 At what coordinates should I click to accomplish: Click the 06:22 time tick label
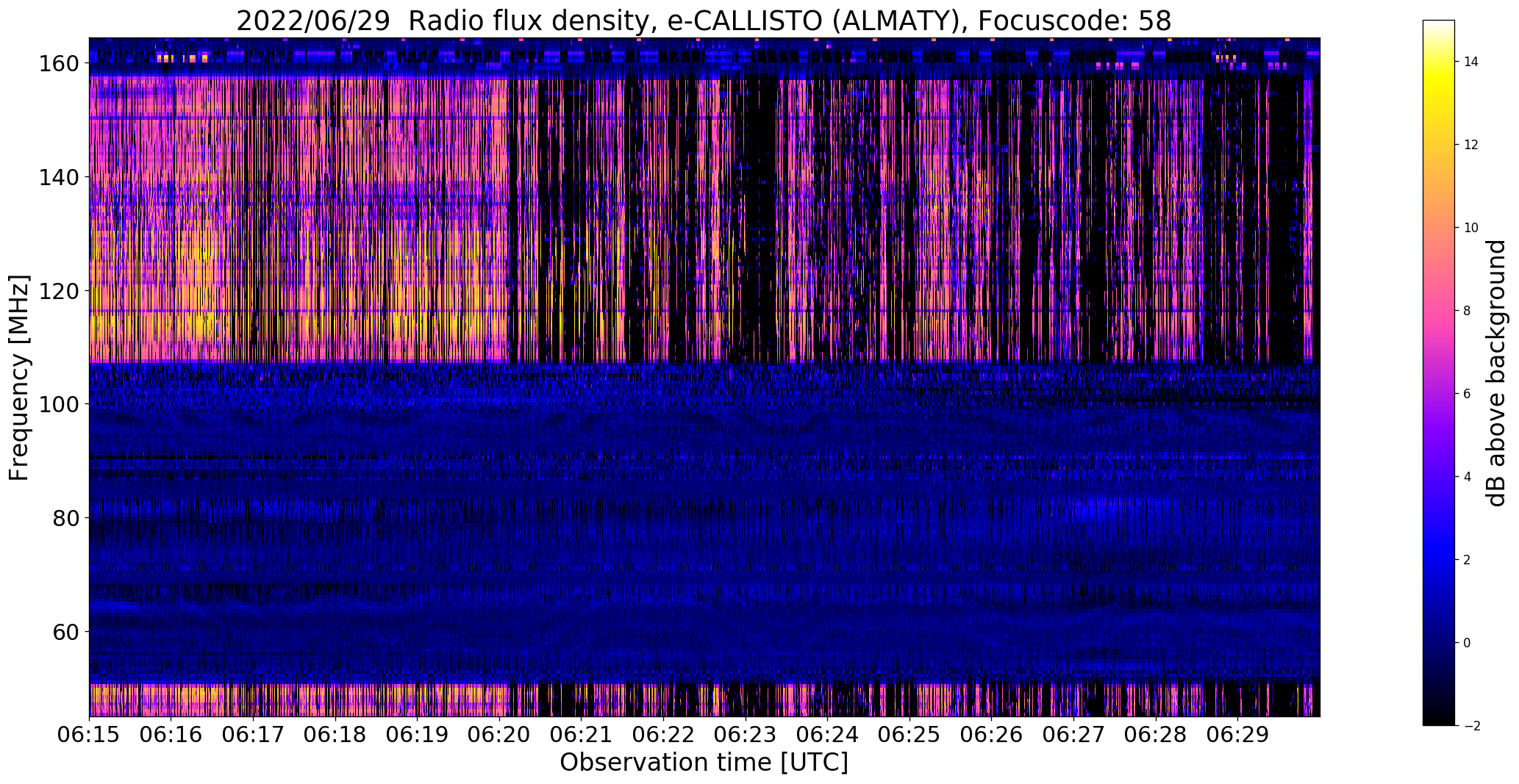coord(663,734)
